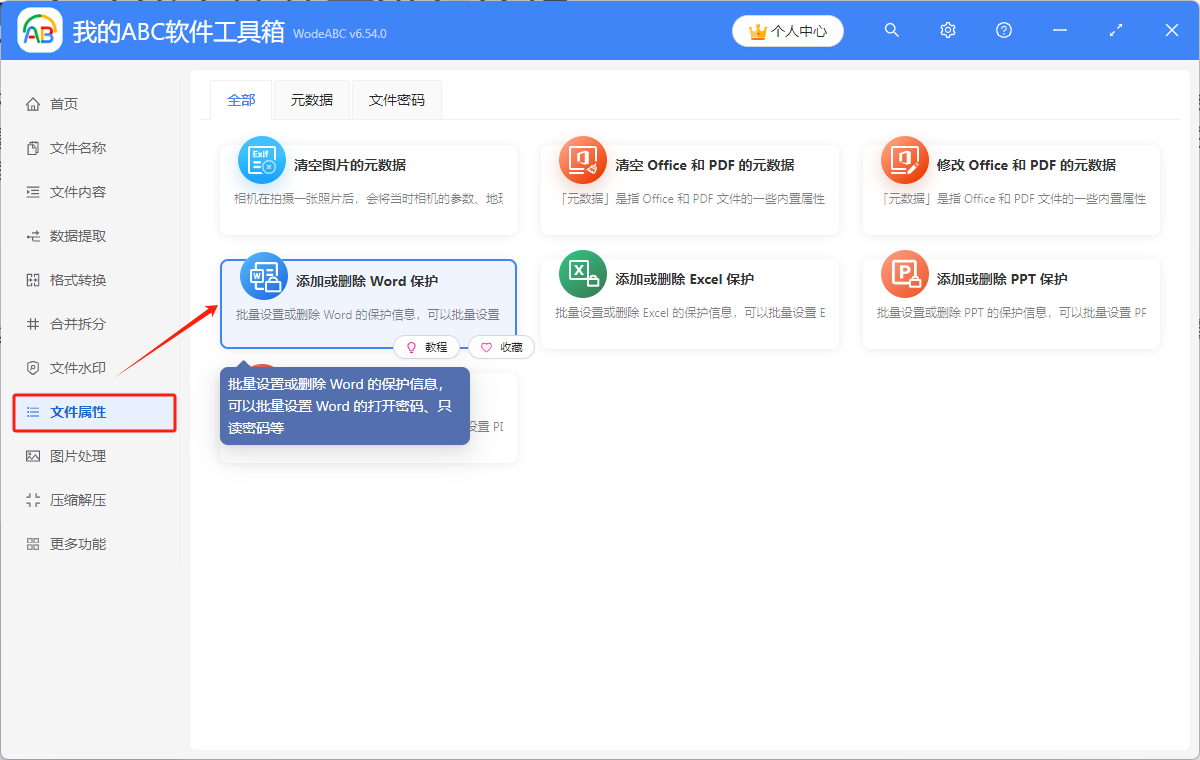Select the 全部 tab

pos(241,100)
